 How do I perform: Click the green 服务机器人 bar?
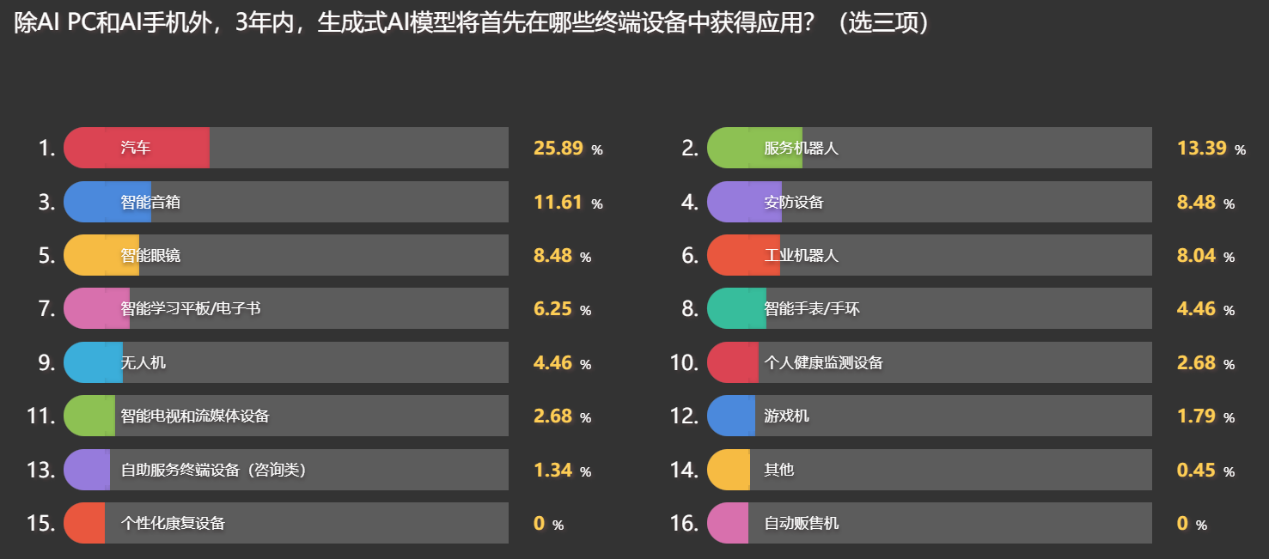pyautogui.click(x=755, y=148)
